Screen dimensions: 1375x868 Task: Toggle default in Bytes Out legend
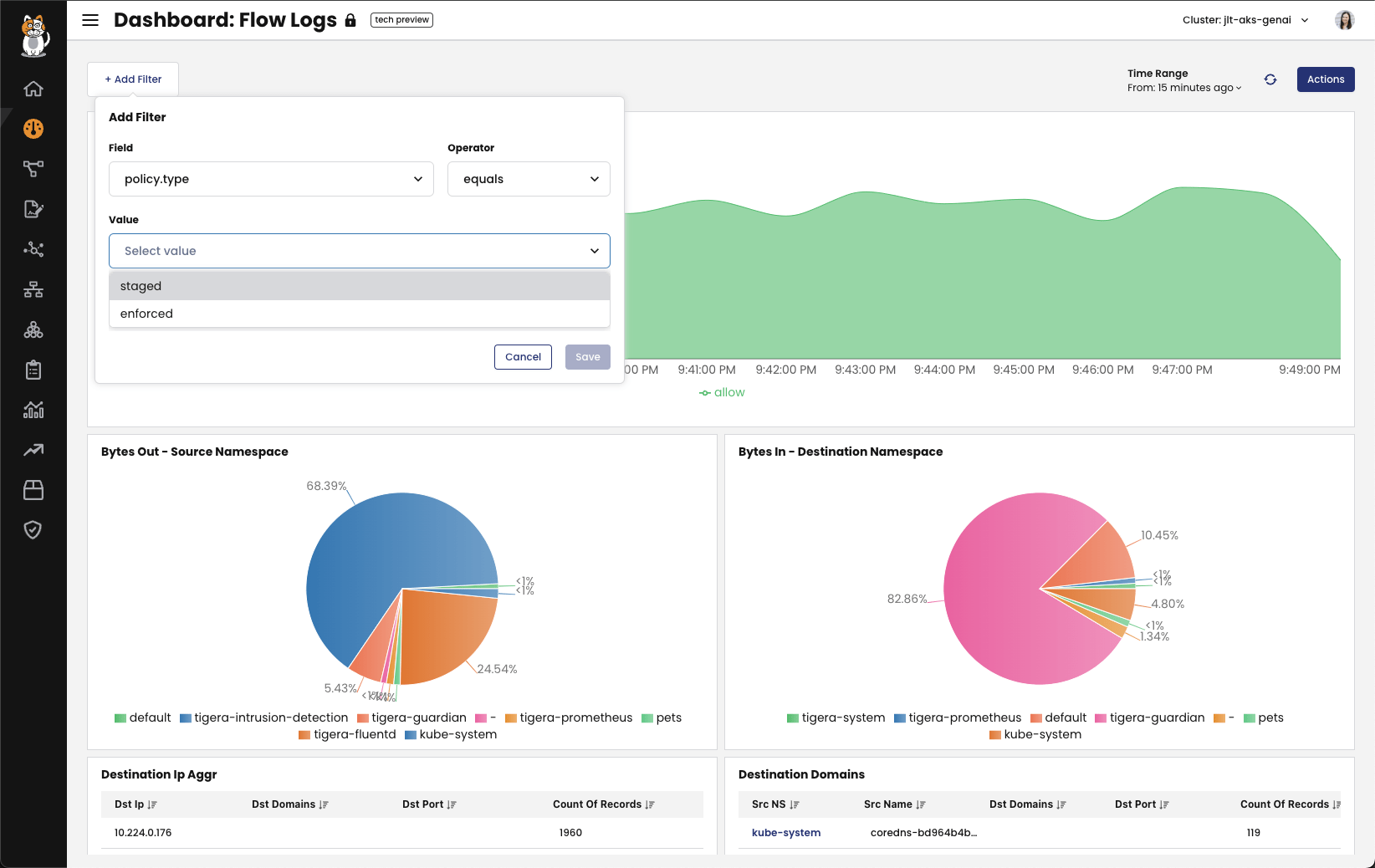tap(143, 717)
